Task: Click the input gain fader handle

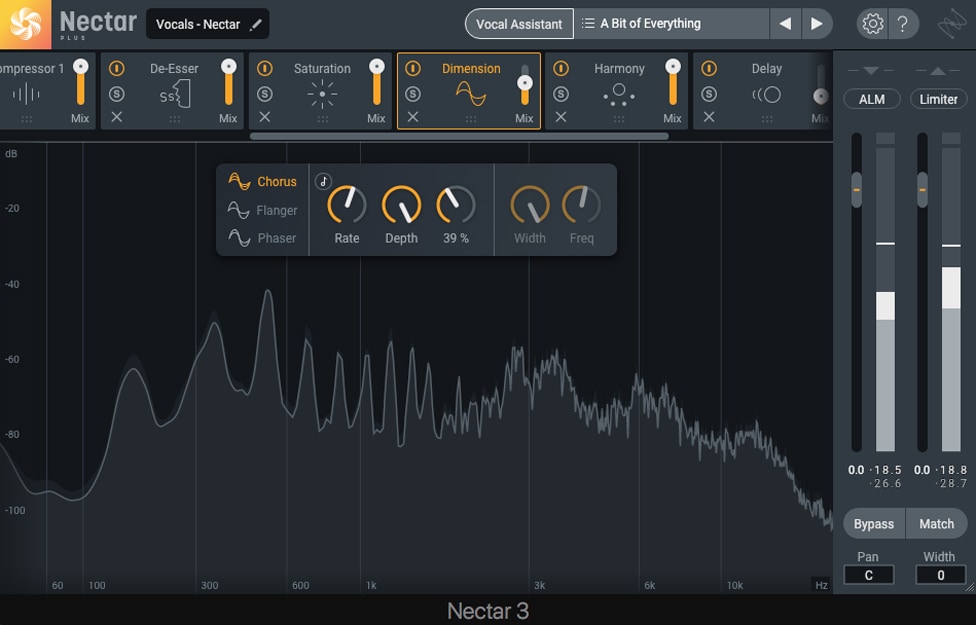Action: (856, 189)
